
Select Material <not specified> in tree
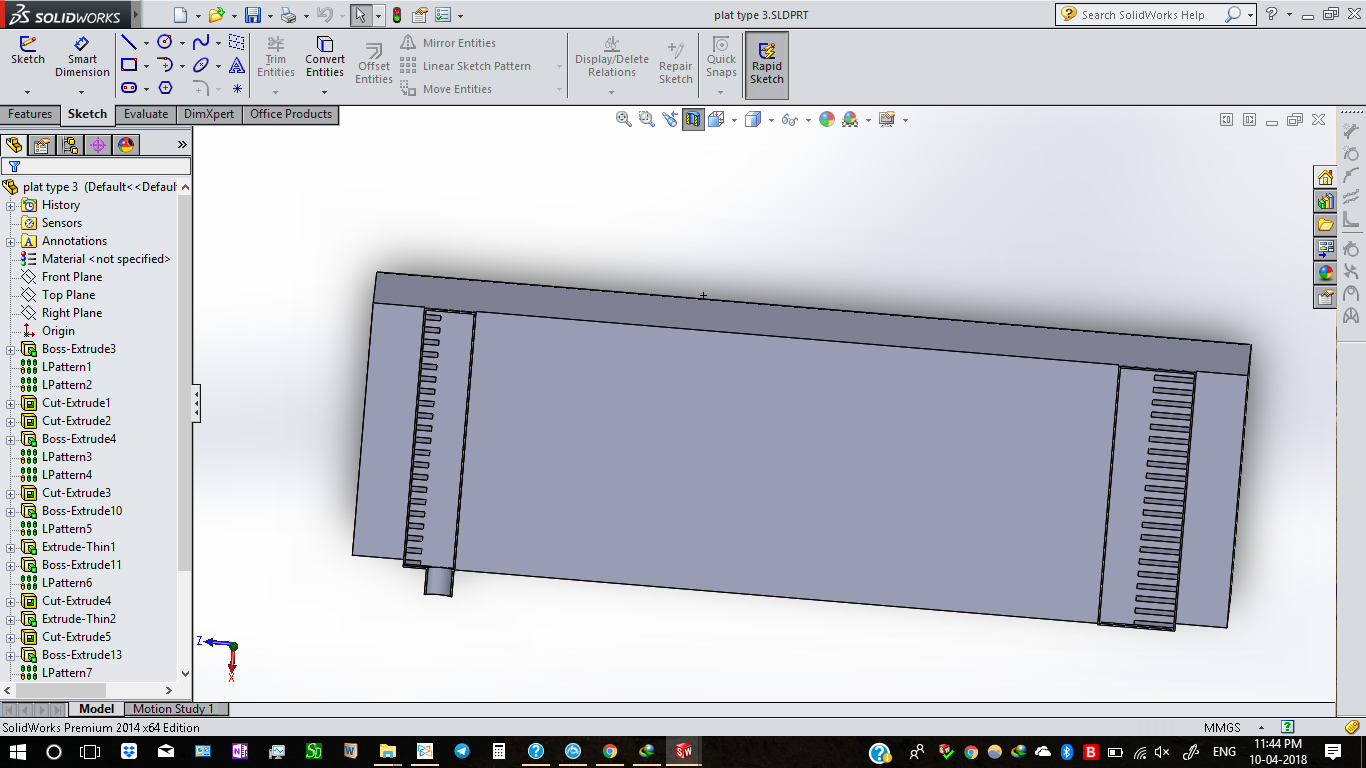click(x=106, y=259)
